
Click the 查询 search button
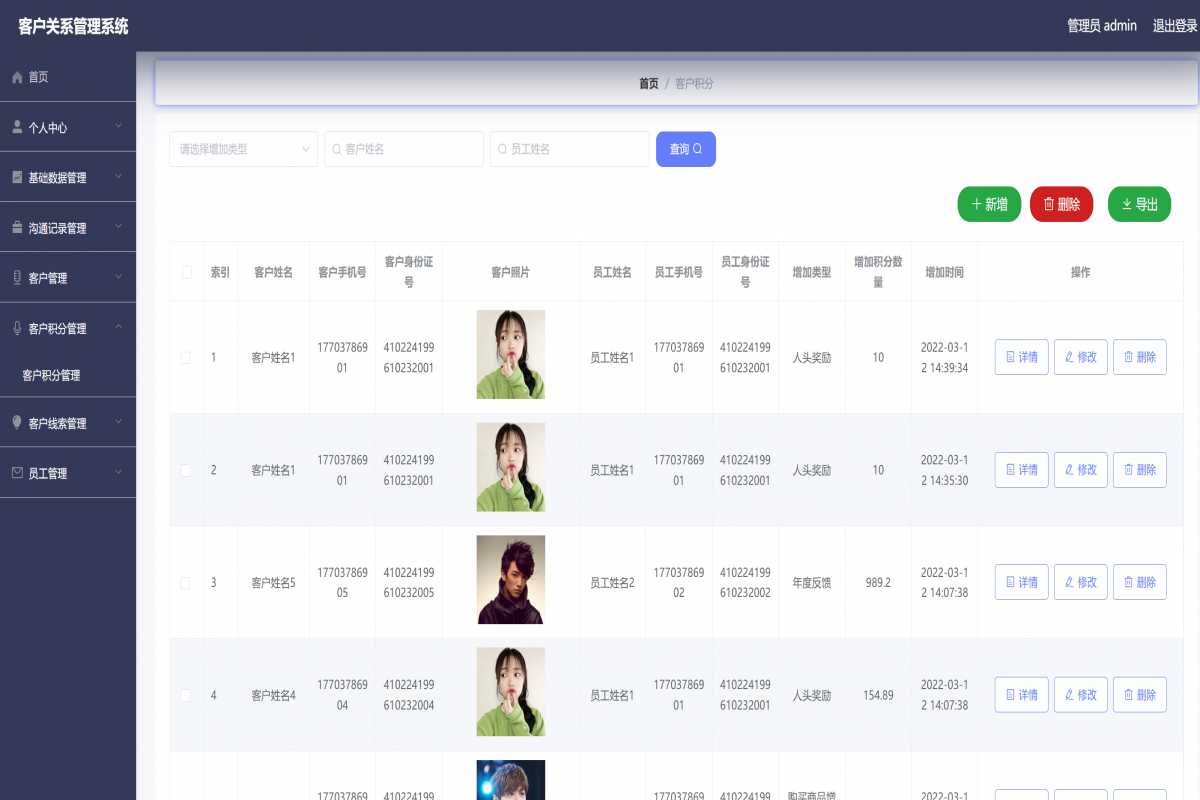686,148
